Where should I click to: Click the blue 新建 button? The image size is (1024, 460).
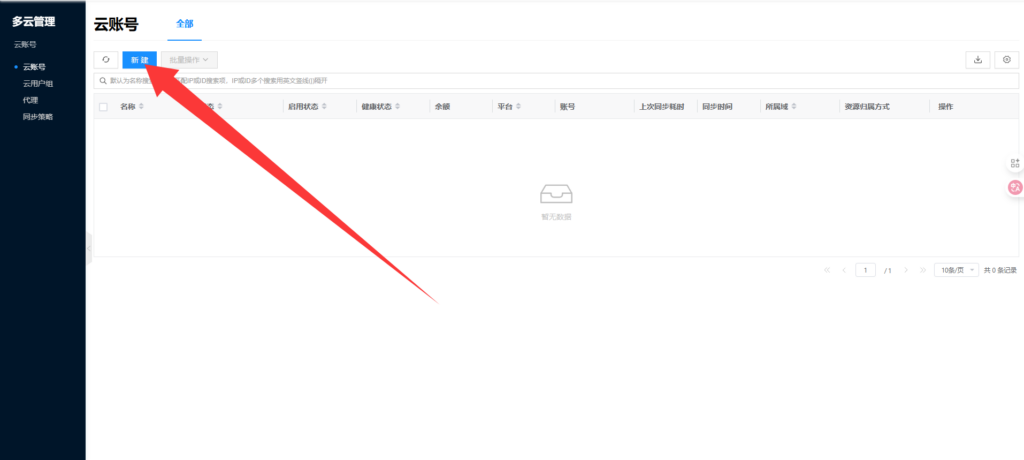tap(139, 60)
